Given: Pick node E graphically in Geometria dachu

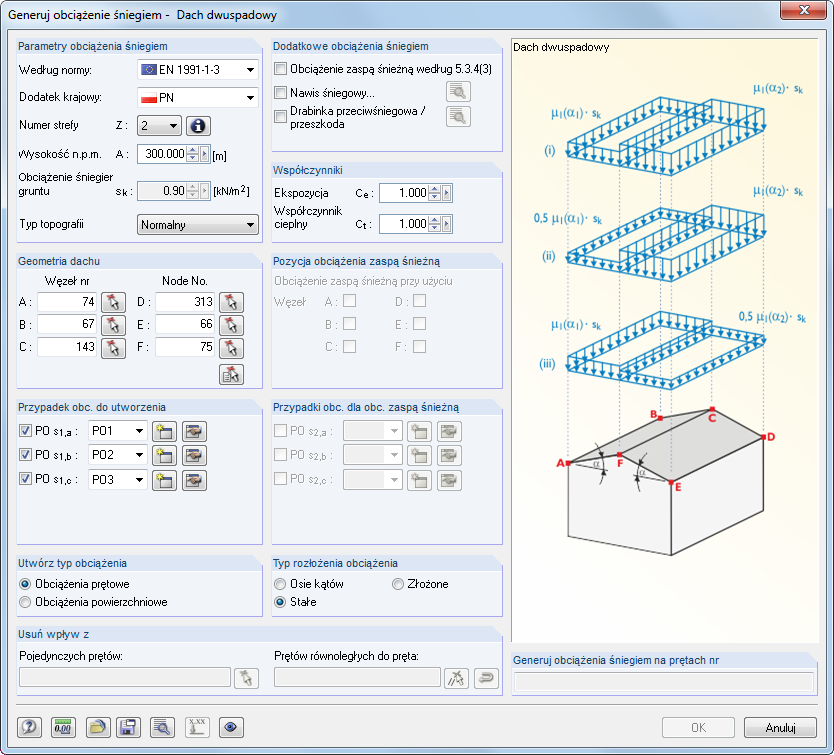Looking at the screenshot, I should coord(231,325).
